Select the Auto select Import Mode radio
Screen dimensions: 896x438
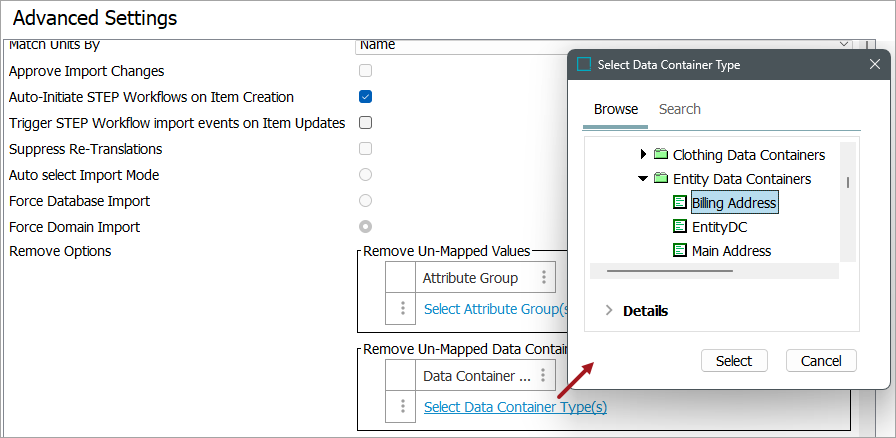(365, 174)
